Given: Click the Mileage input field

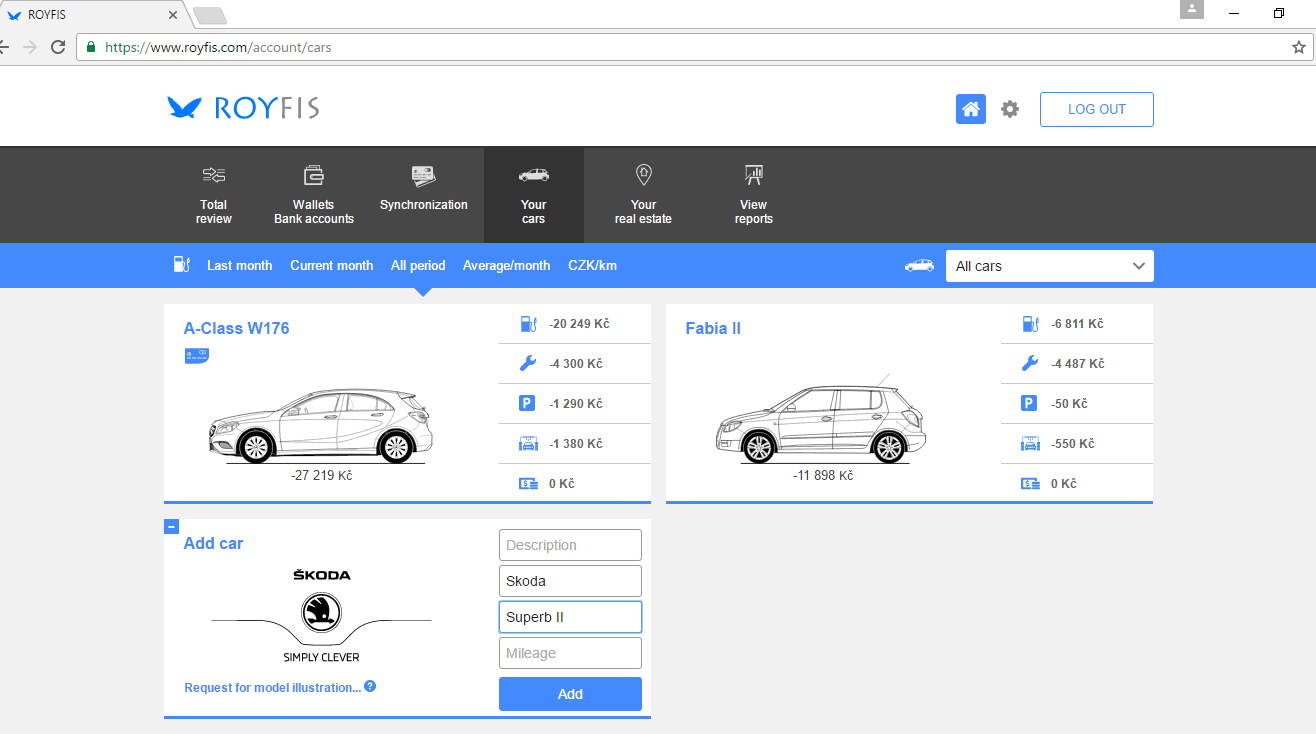Looking at the screenshot, I should pyautogui.click(x=570, y=653).
